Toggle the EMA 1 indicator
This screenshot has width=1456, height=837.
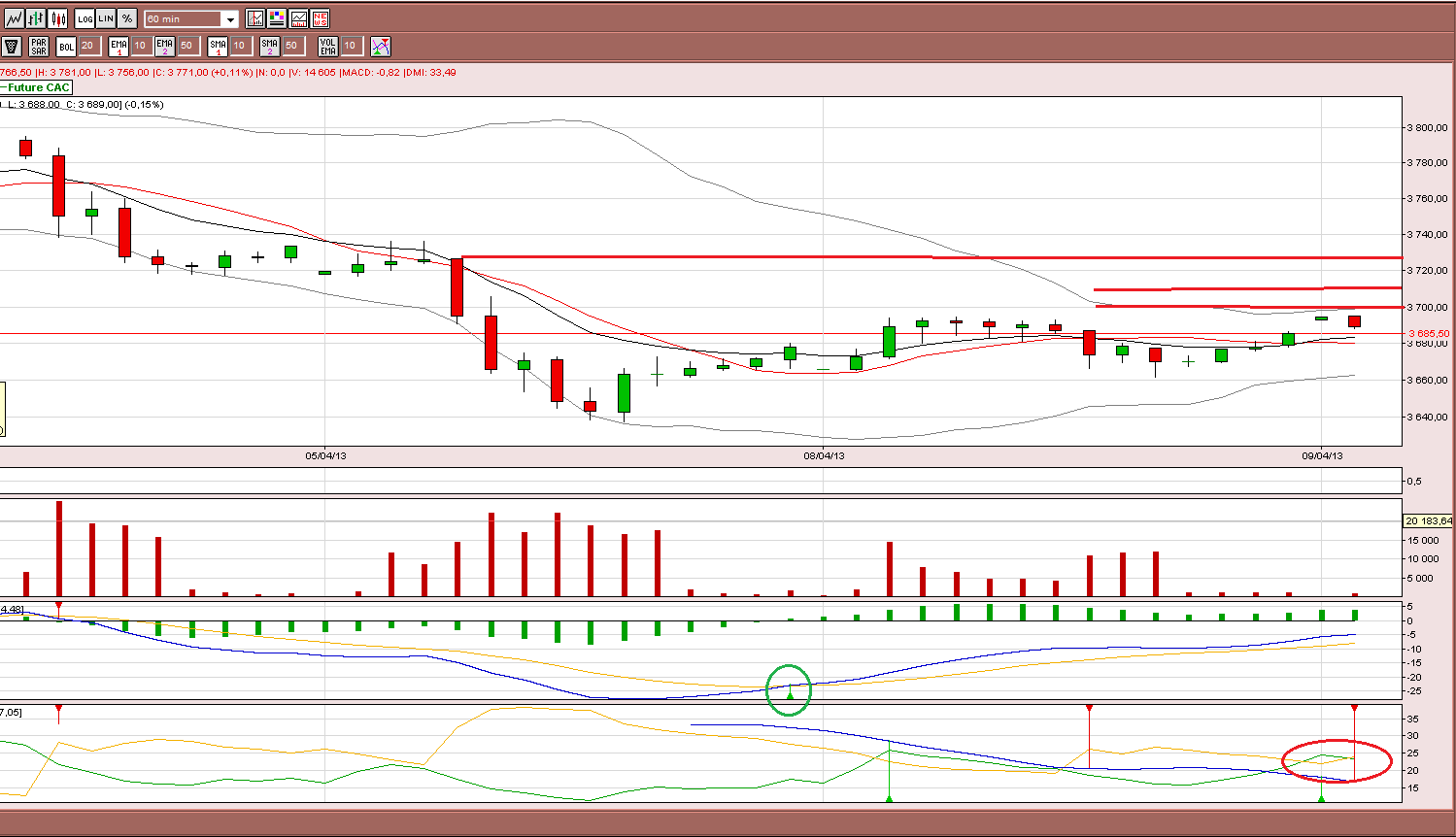(x=119, y=46)
